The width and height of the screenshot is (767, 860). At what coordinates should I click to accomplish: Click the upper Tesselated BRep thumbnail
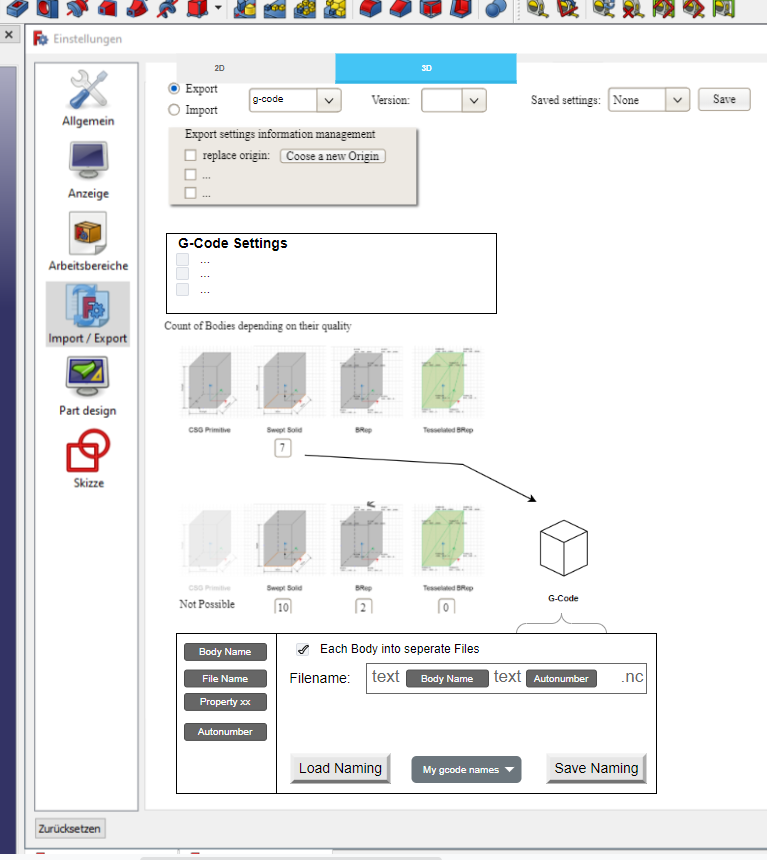point(450,385)
